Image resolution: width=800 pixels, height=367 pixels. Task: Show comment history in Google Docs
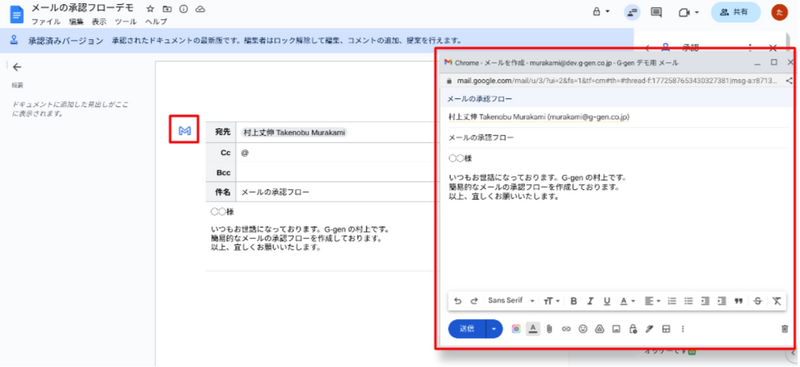coord(657,12)
